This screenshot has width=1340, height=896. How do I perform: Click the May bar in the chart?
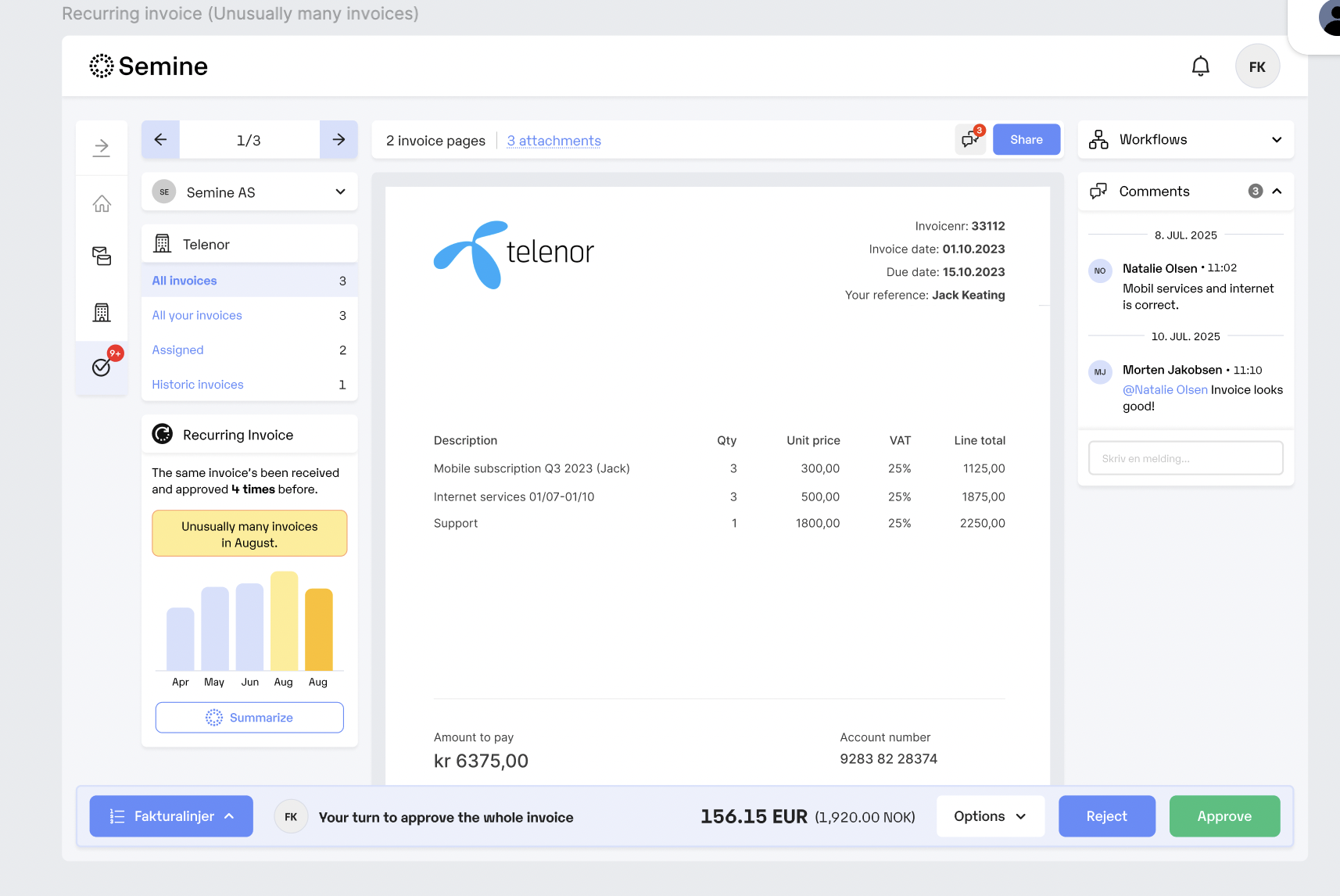click(215, 629)
